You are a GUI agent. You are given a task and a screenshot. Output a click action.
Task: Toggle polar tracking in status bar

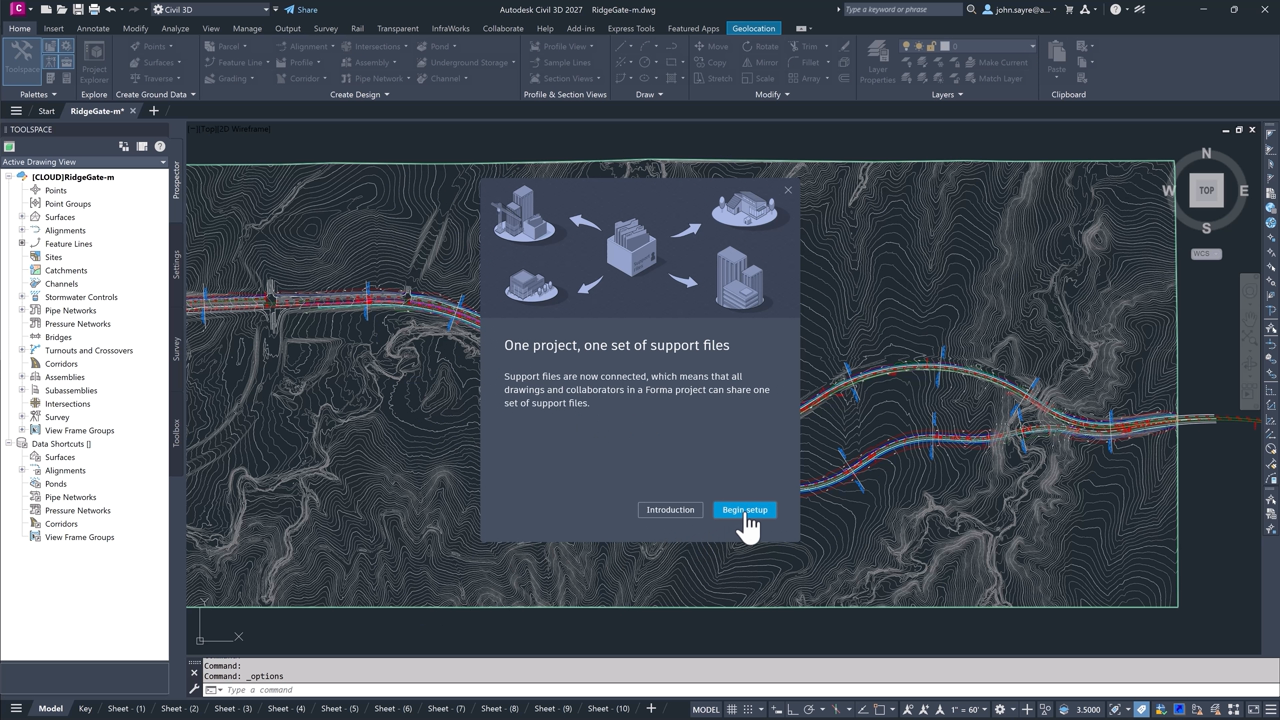point(808,709)
